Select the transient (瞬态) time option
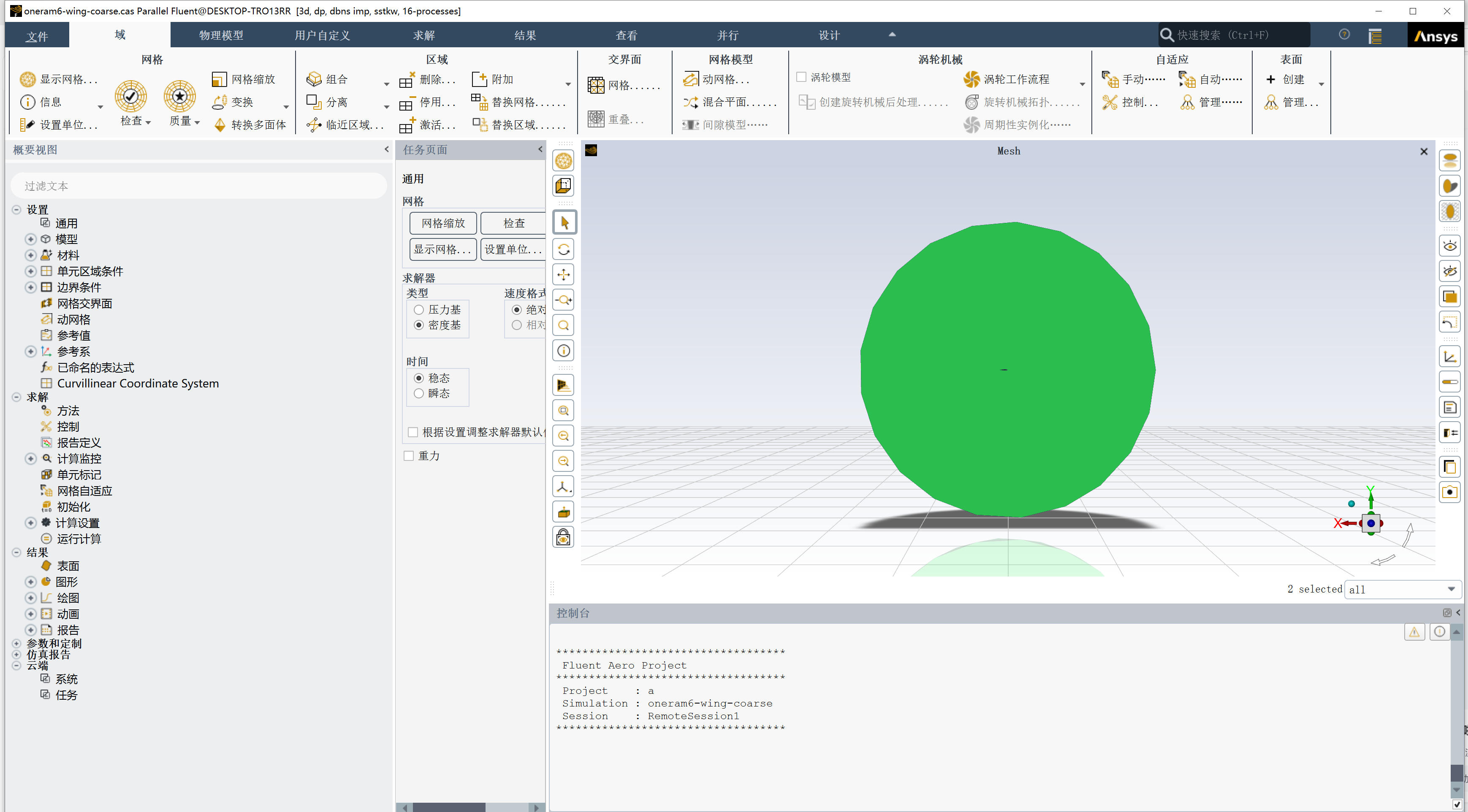Viewport: 1468px width, 812px height. pyautogui.click(x=419, y=393)
